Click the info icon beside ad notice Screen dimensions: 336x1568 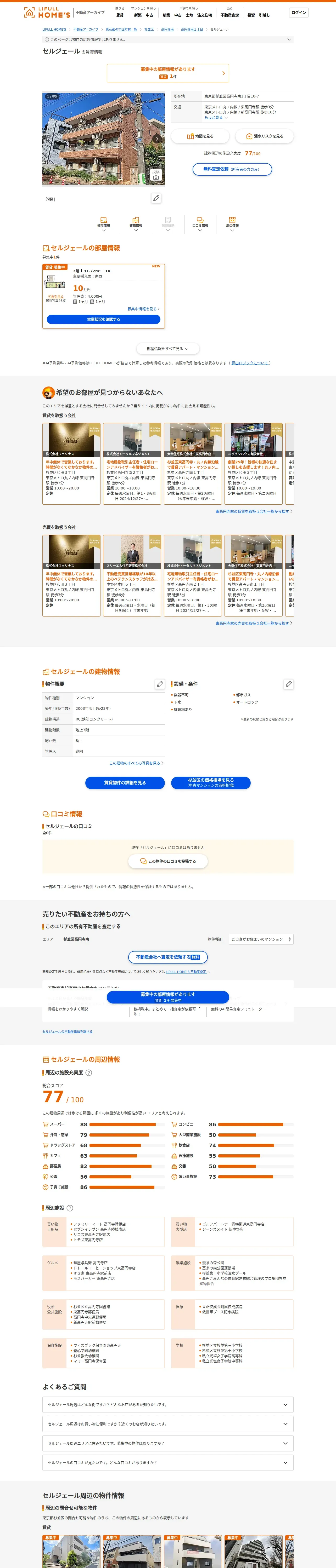(47, 39)
